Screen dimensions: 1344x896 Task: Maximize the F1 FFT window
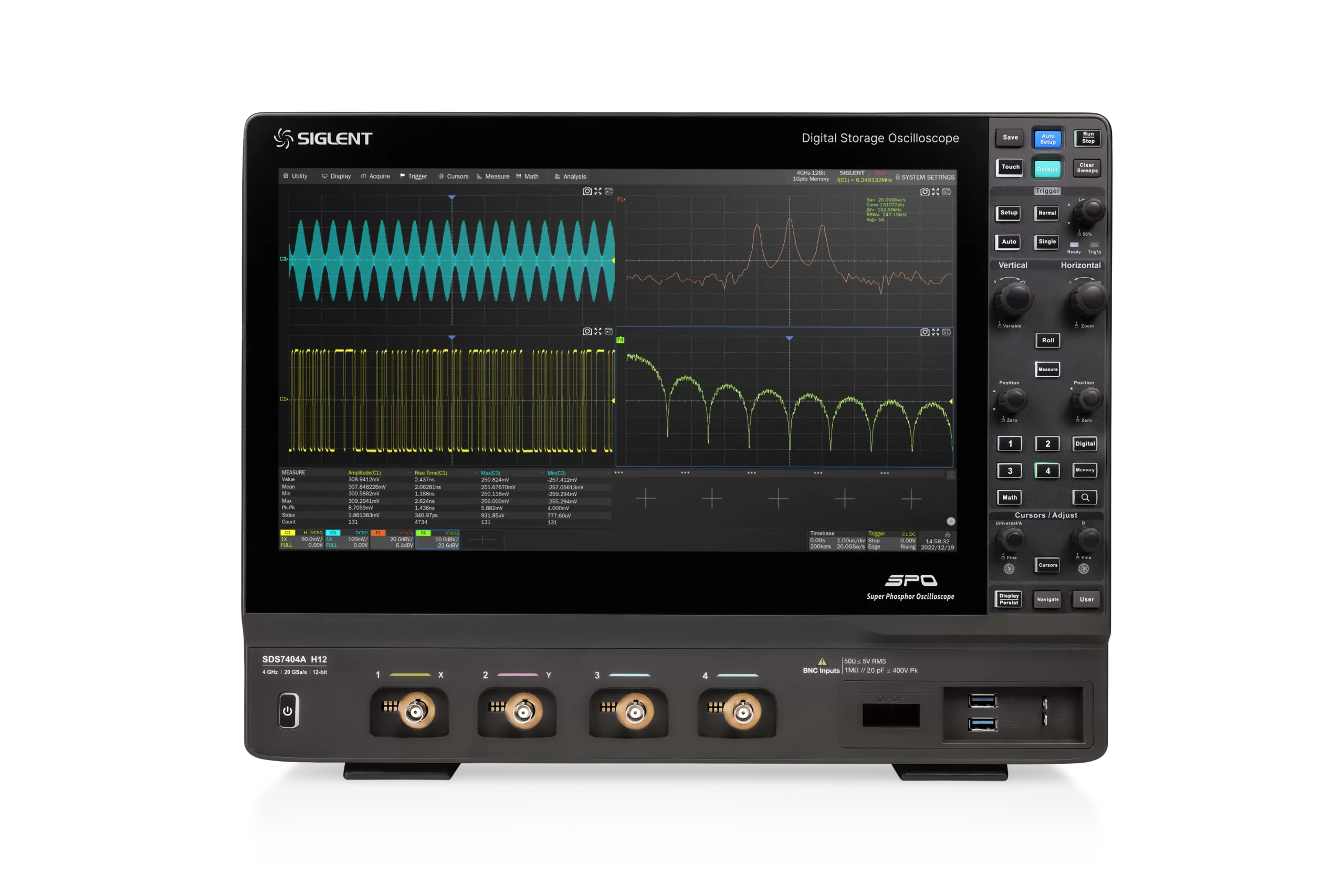coord(936,192)
